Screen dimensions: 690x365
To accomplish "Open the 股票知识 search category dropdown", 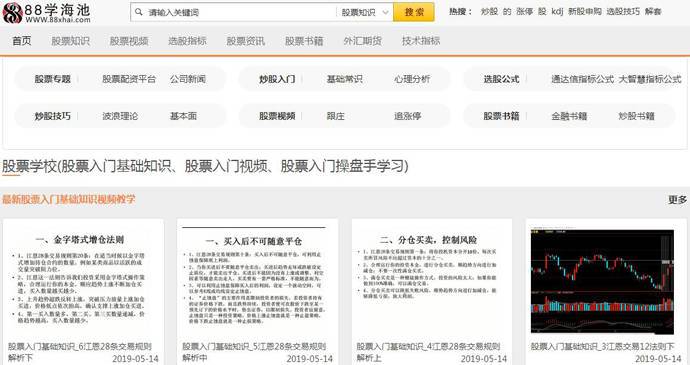I will 365,12.
